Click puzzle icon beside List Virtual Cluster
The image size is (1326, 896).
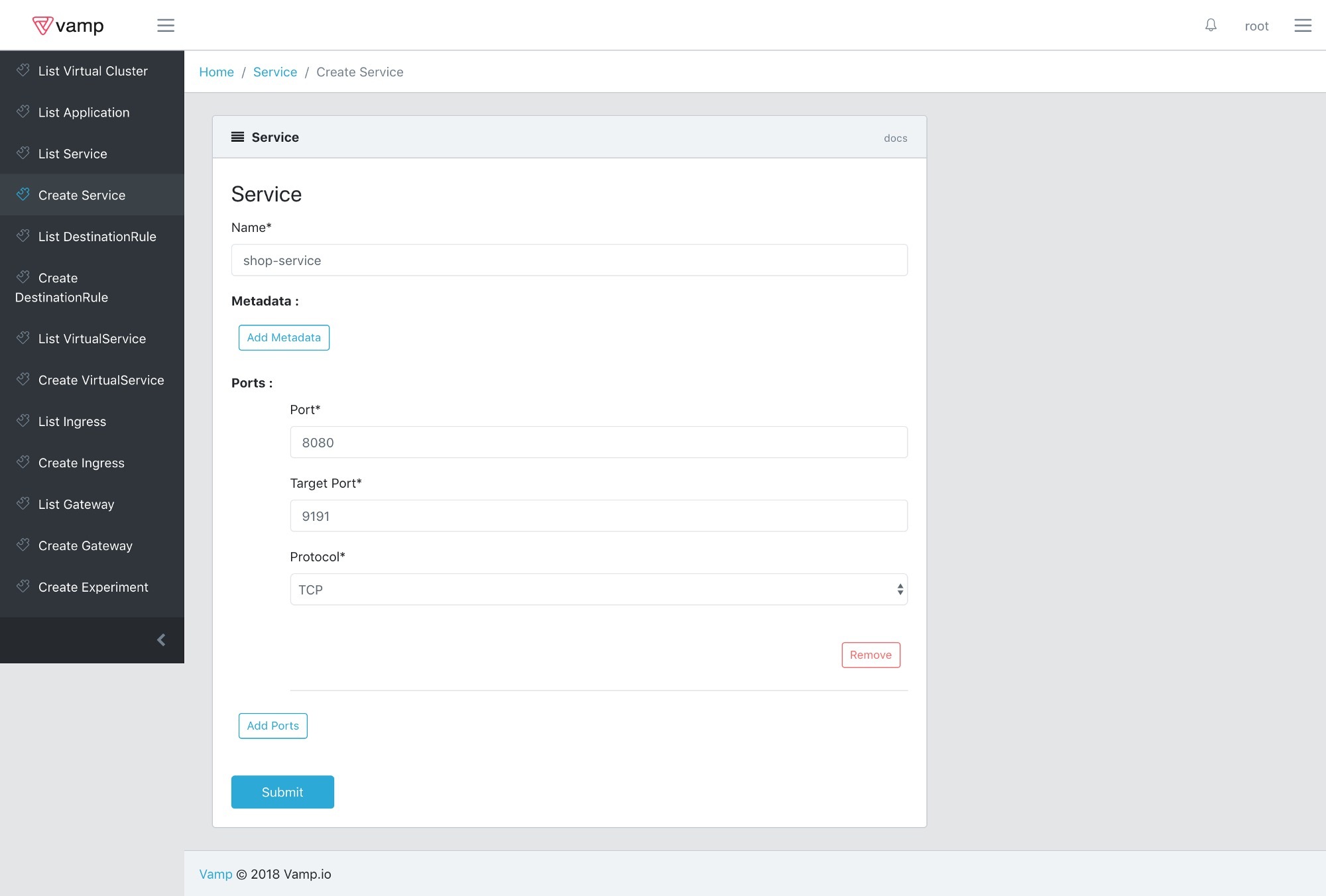click(23, 70)
